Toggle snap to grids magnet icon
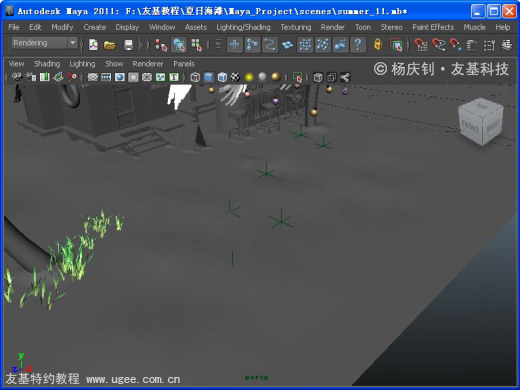 click(421, 45)
